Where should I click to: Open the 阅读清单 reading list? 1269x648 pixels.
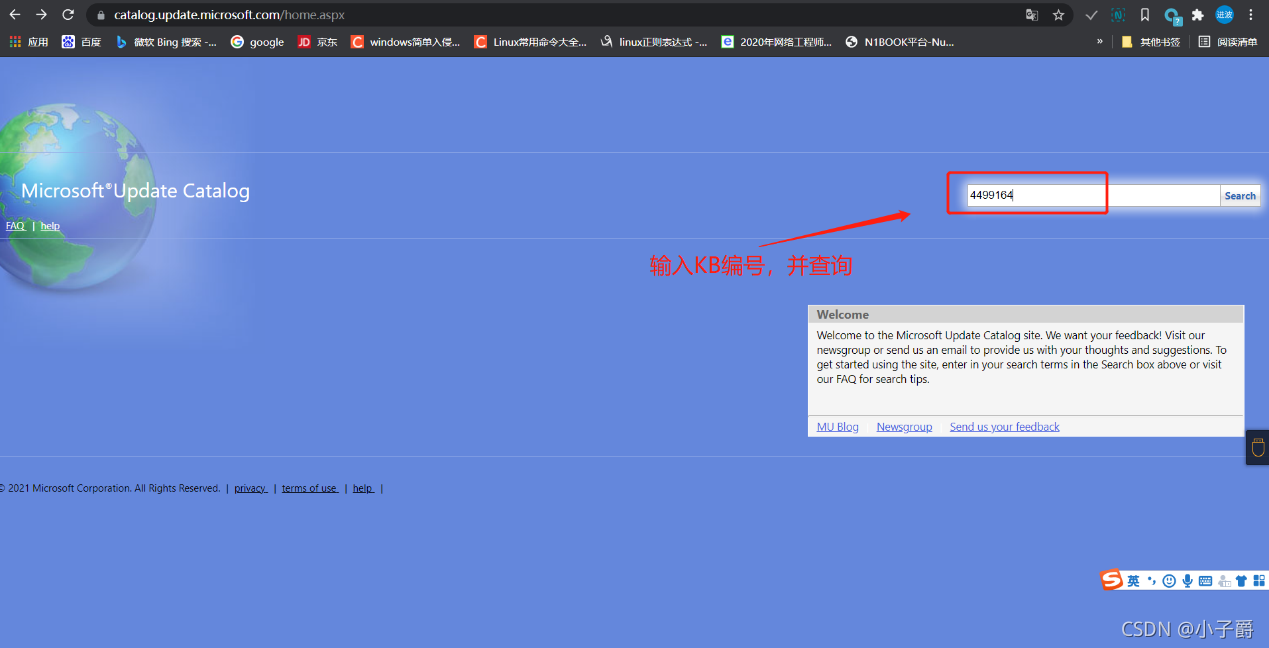[1228, 42]
